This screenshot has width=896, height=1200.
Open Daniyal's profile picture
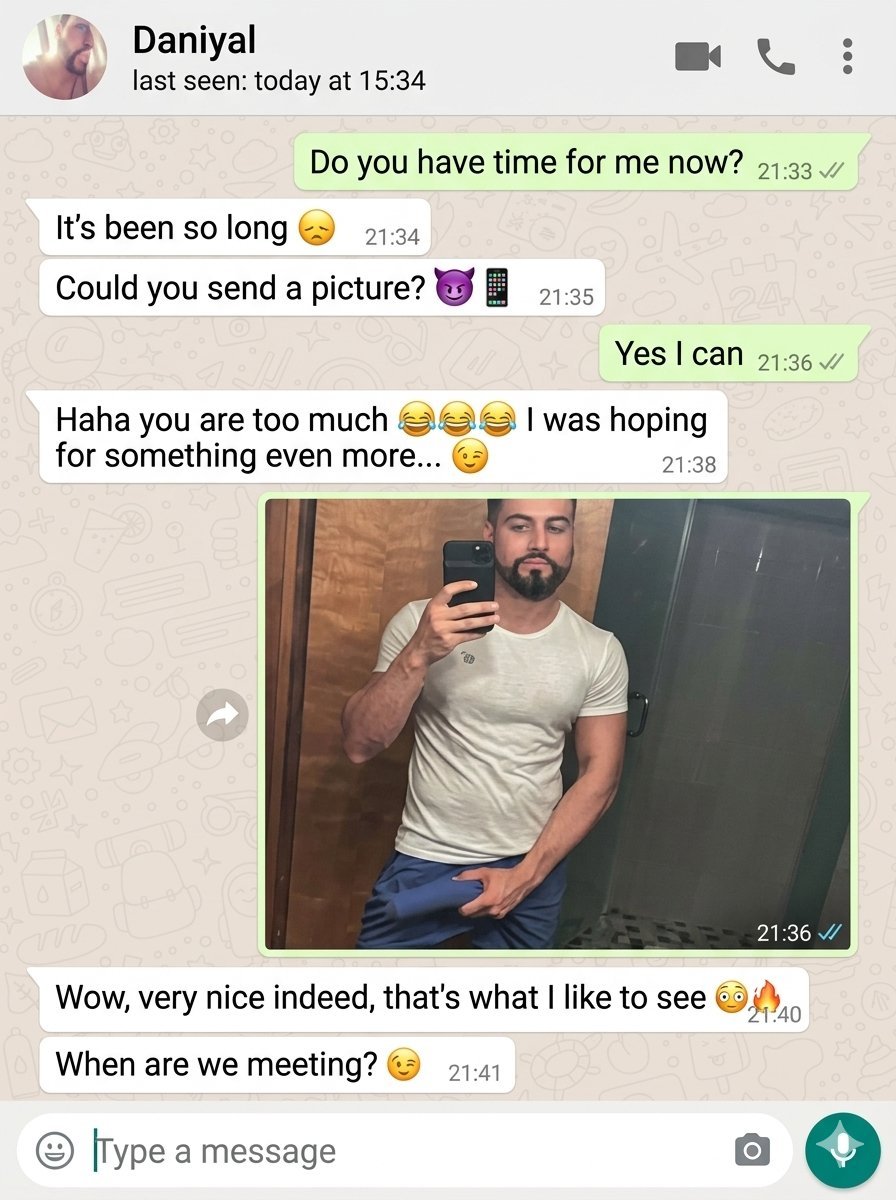tap(64, 57)
